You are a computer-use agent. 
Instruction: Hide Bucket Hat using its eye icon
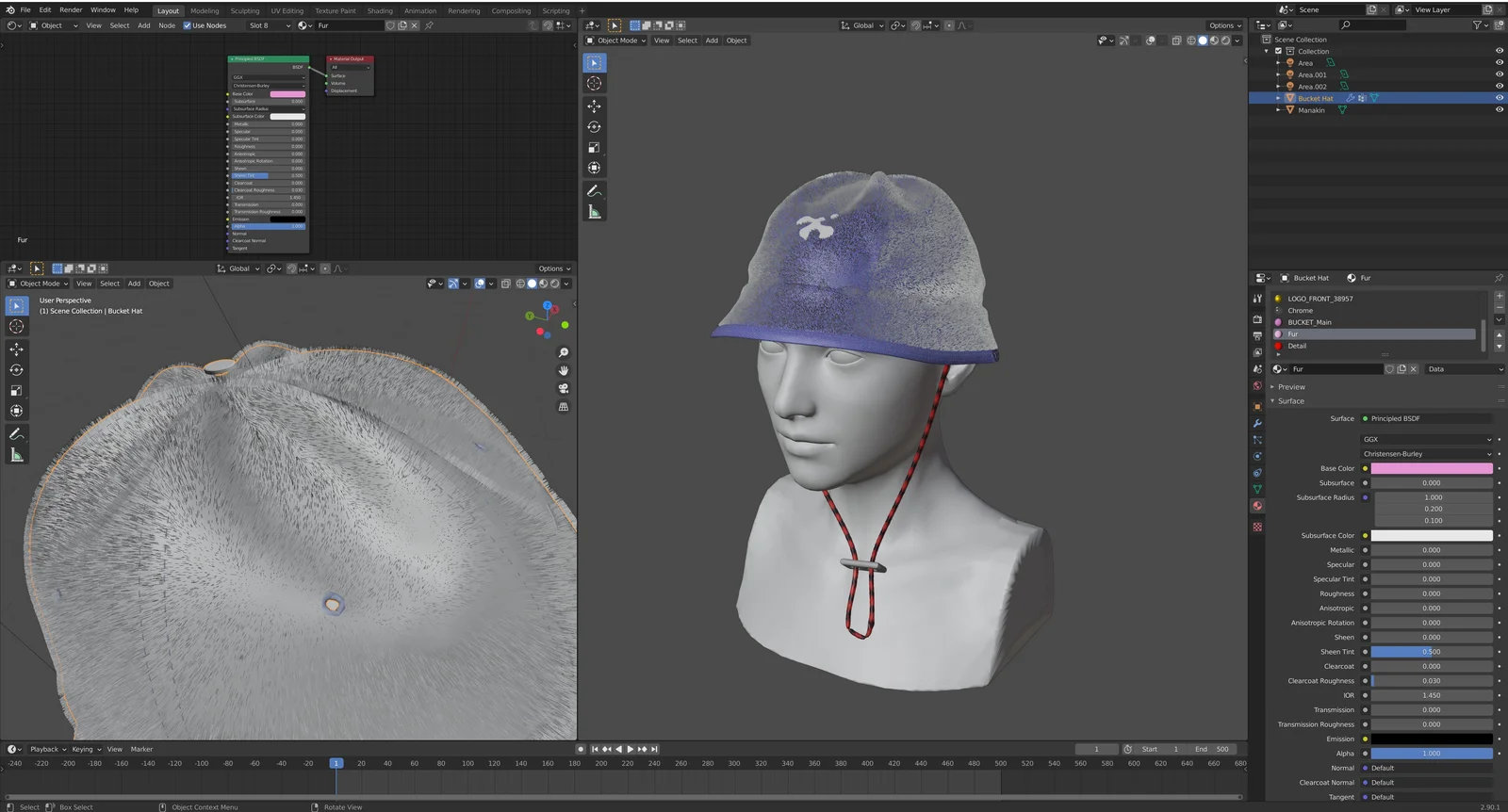[x=1499, y=98]
